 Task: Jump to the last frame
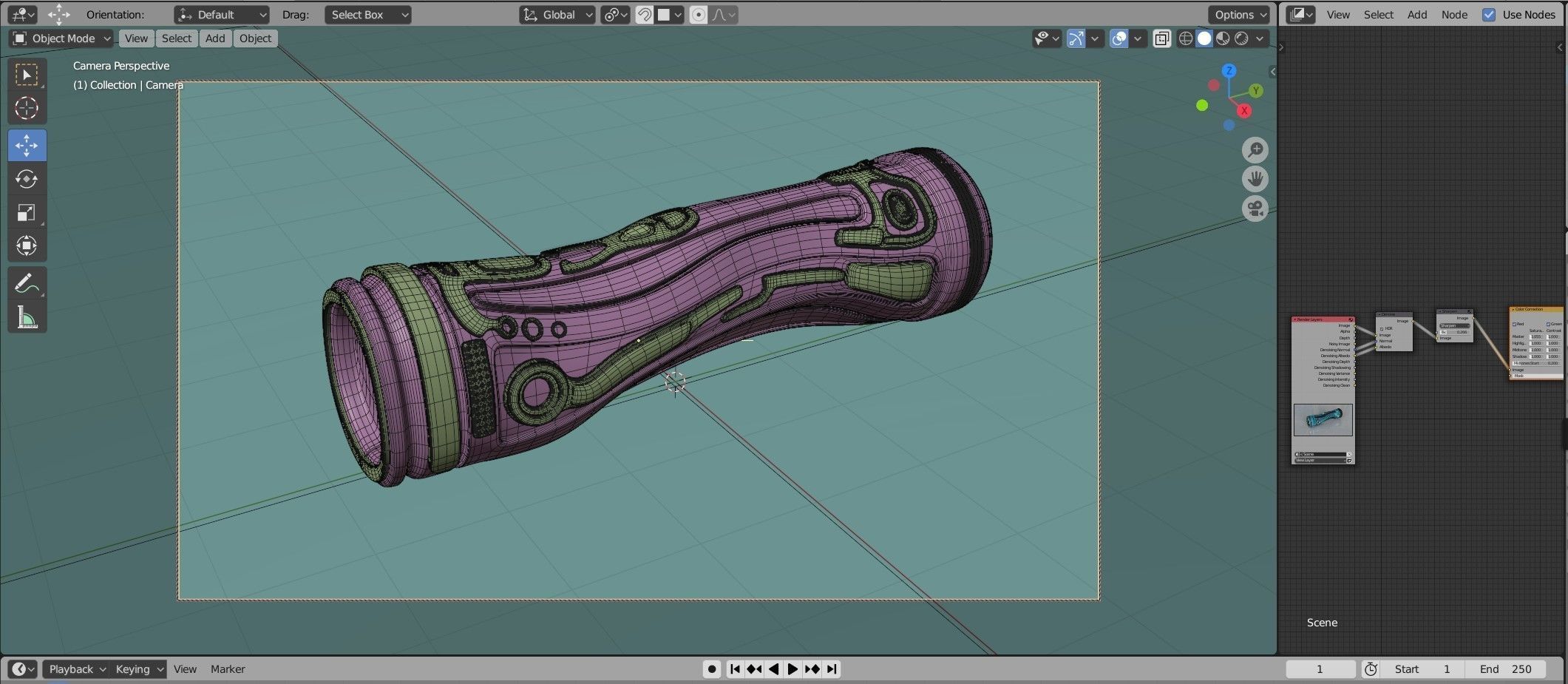(832, 668)
